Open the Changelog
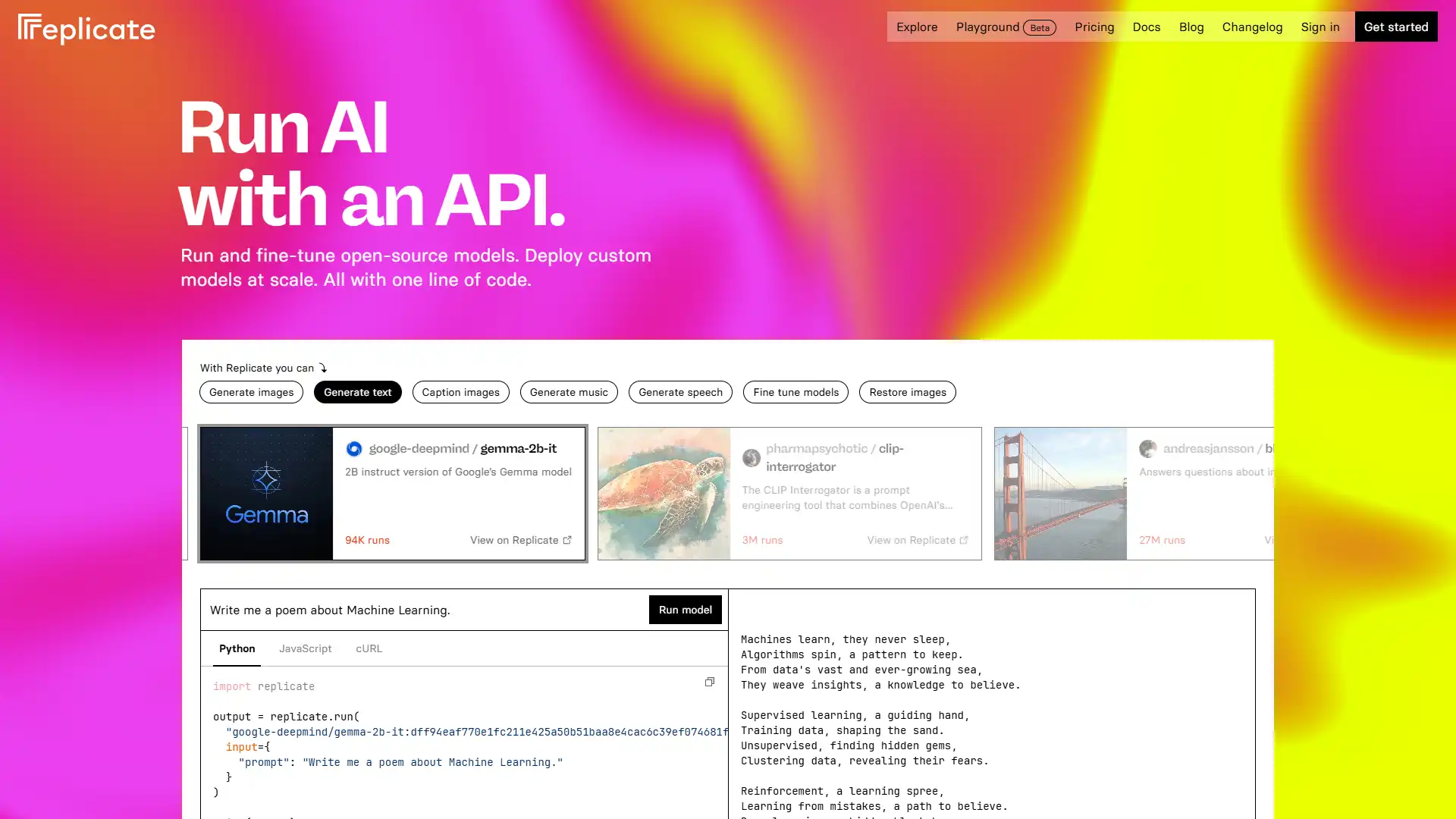 [x=1252, y=27]
